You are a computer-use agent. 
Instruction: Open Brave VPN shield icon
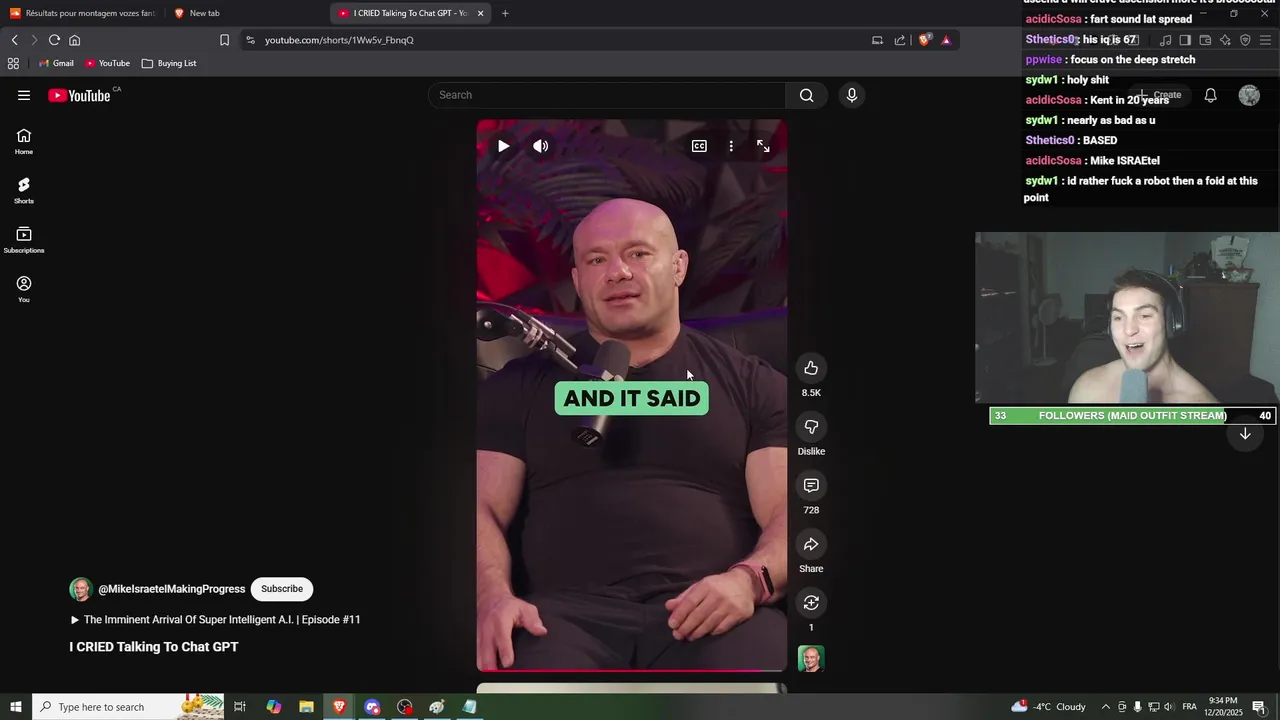point(1245,40)
